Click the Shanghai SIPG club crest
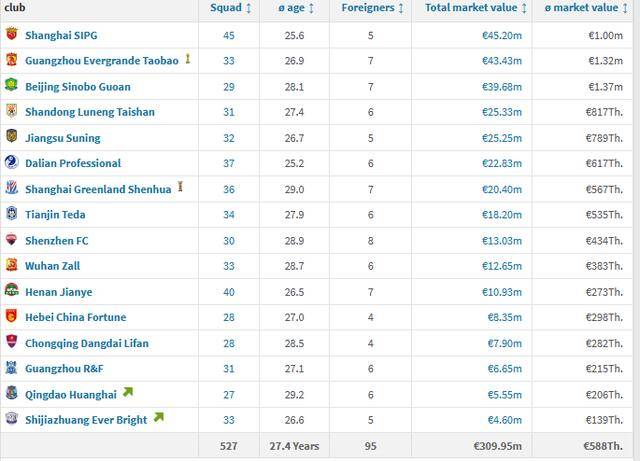640x461 pixels. click(11, 35)
